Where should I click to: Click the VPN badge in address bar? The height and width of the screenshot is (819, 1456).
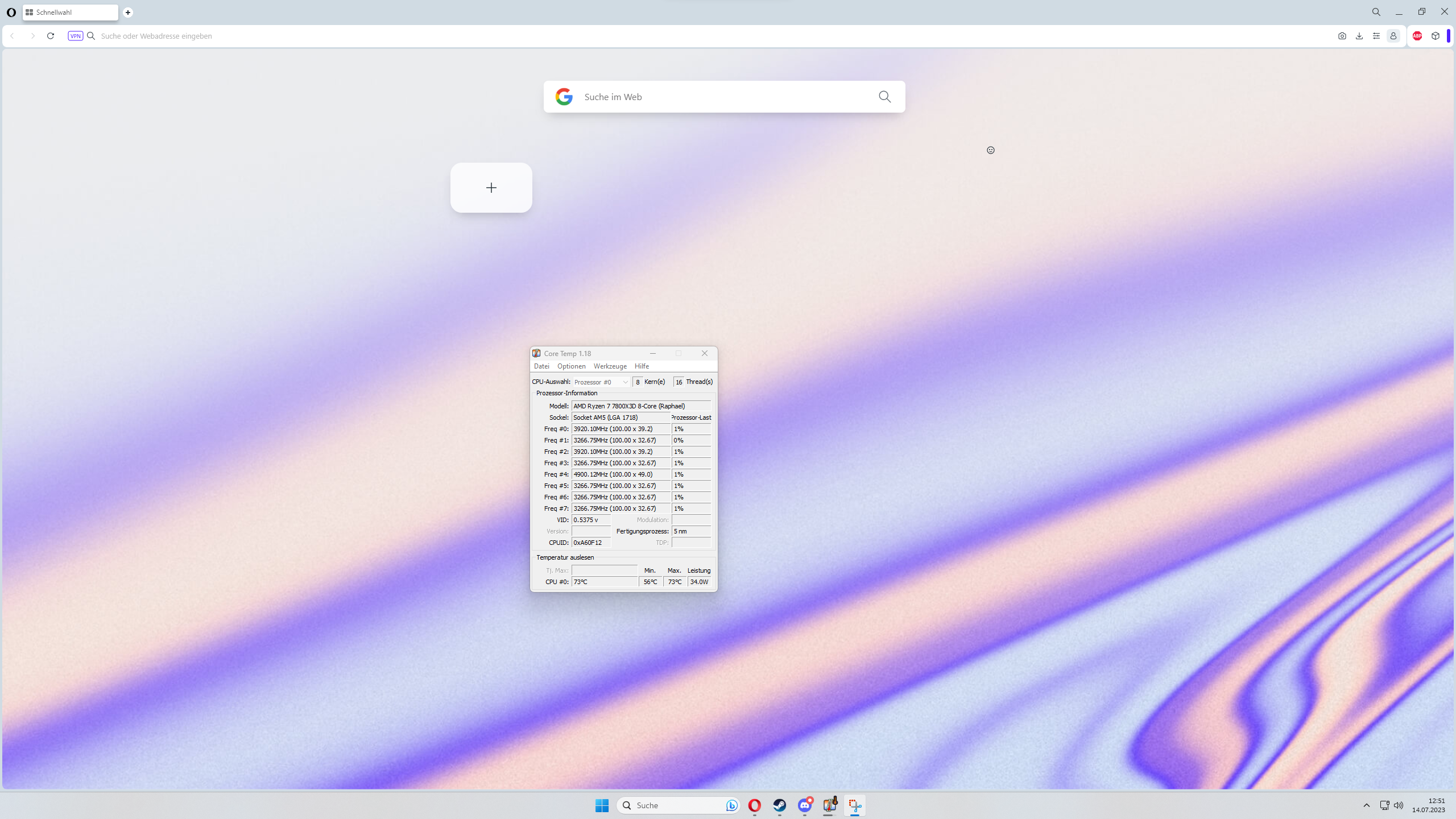[75, 36]
